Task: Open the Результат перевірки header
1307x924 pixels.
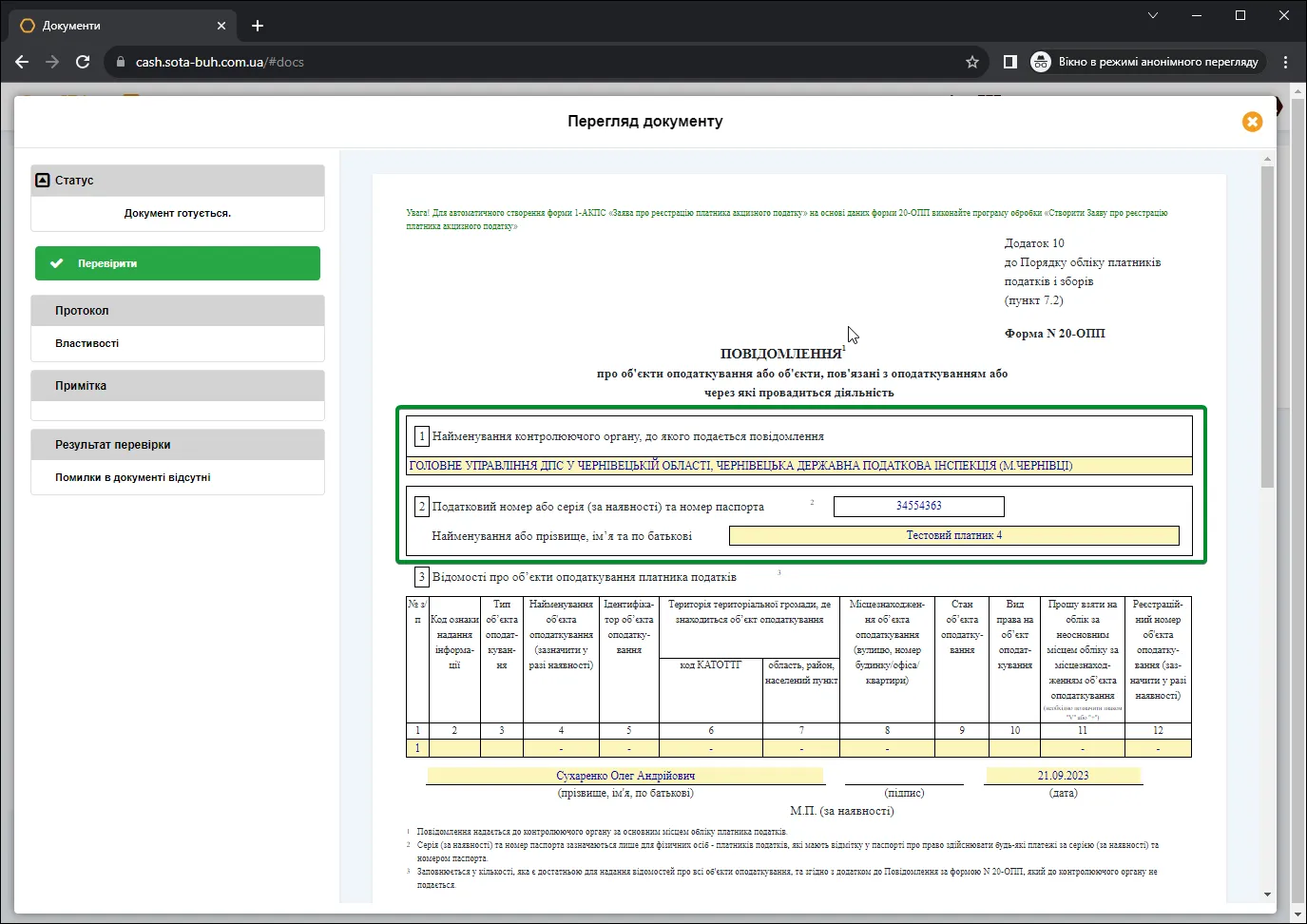Action: tap(178, 445)
